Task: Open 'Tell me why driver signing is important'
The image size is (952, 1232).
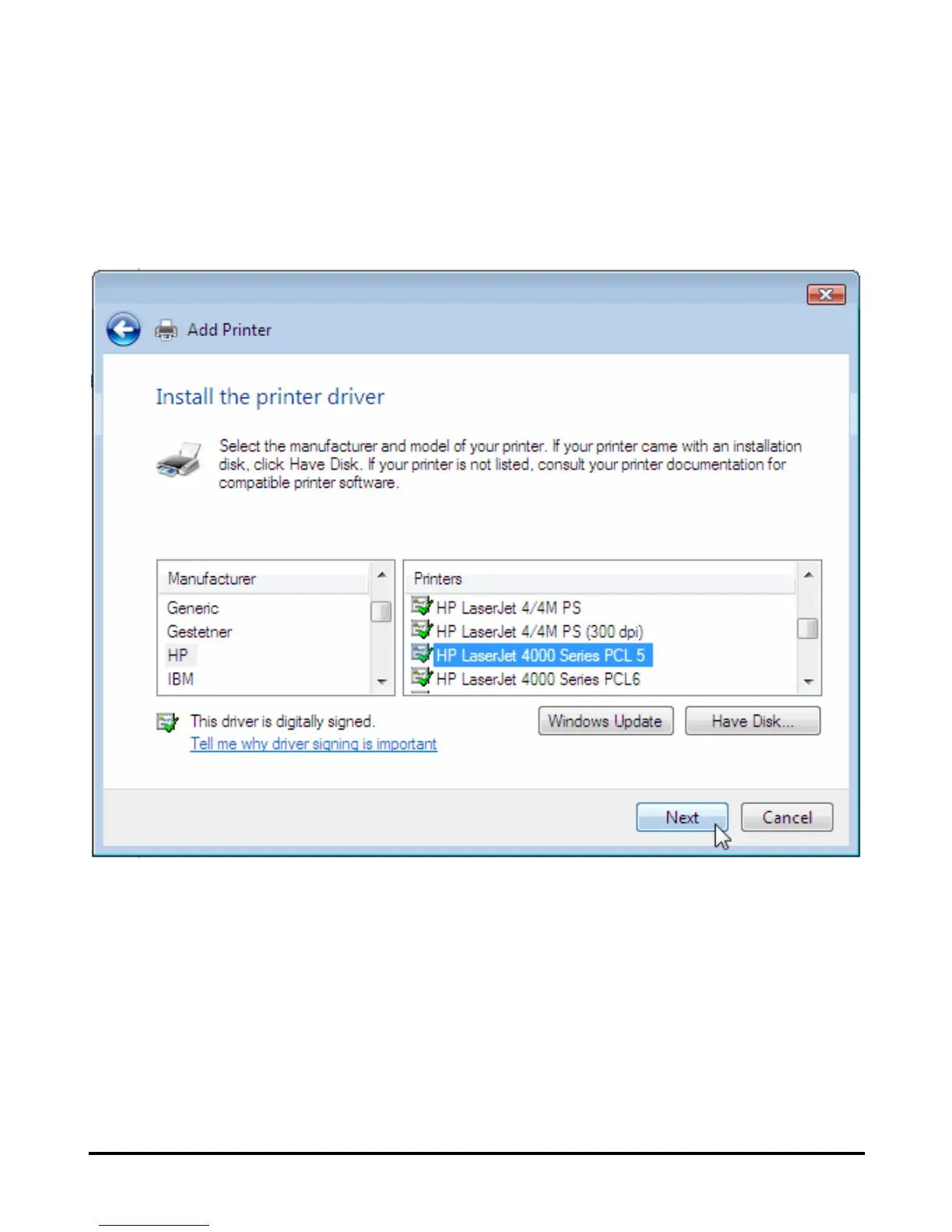Action: coord(313,744)
